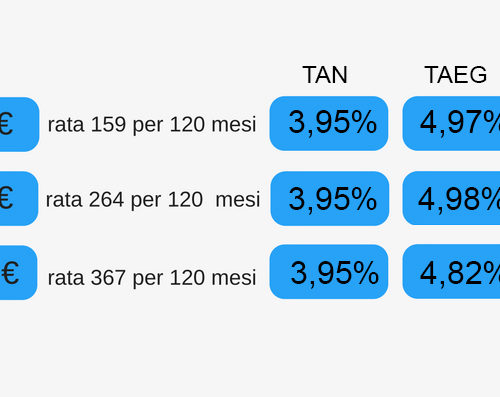
Task: Select the 3,95% TAN badge for rata 264
Action: click(x=330, y=198)
